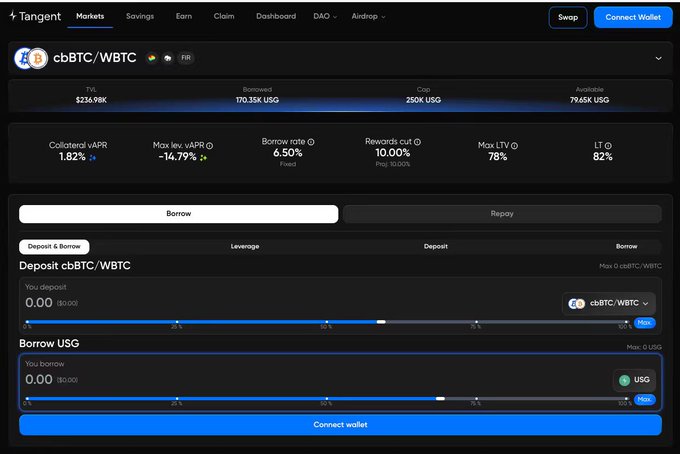Click Max on the deposit slider

[644, 323]
